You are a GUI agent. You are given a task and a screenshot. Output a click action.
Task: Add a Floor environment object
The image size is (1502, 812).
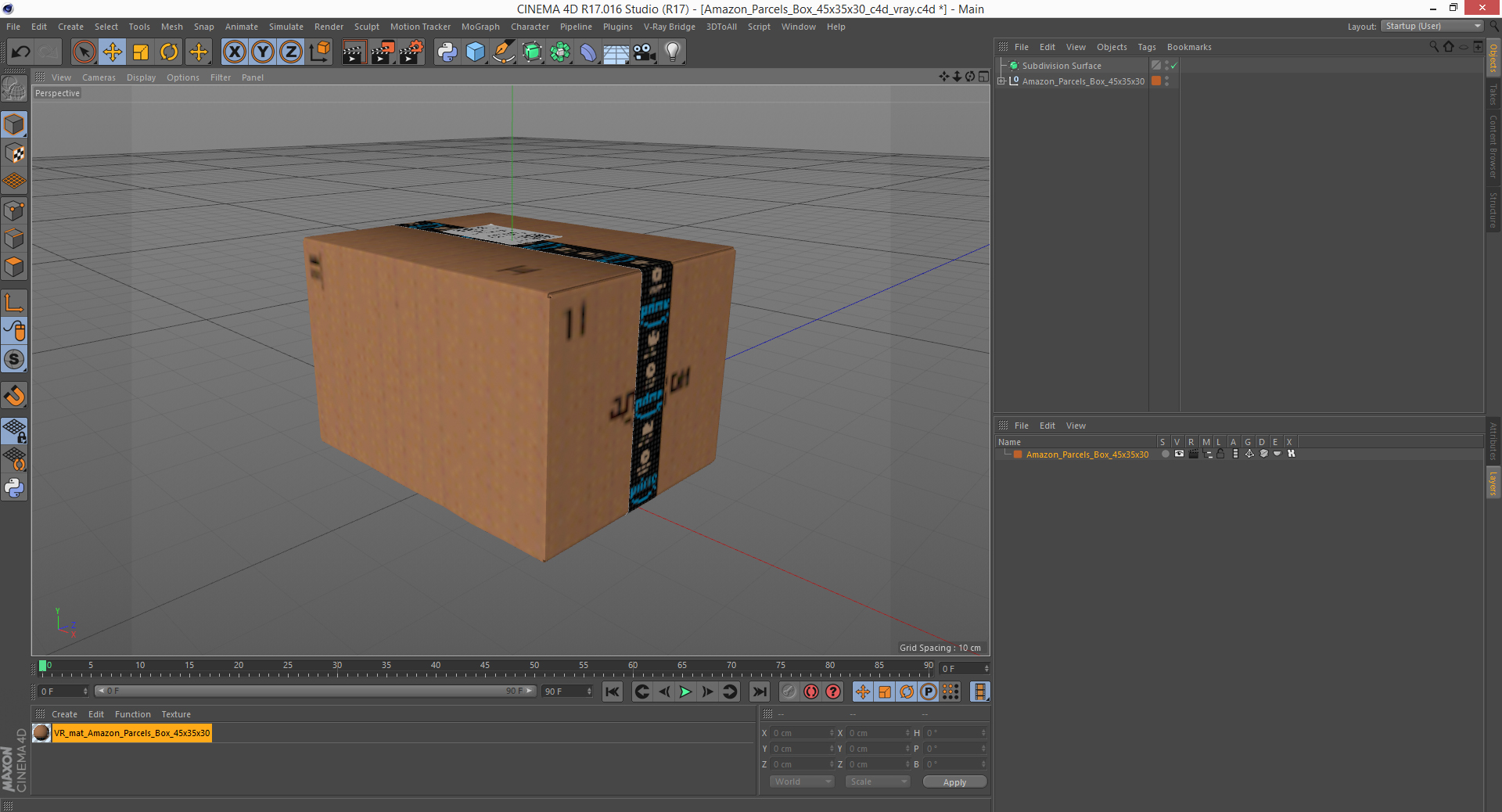click(616, 52)
